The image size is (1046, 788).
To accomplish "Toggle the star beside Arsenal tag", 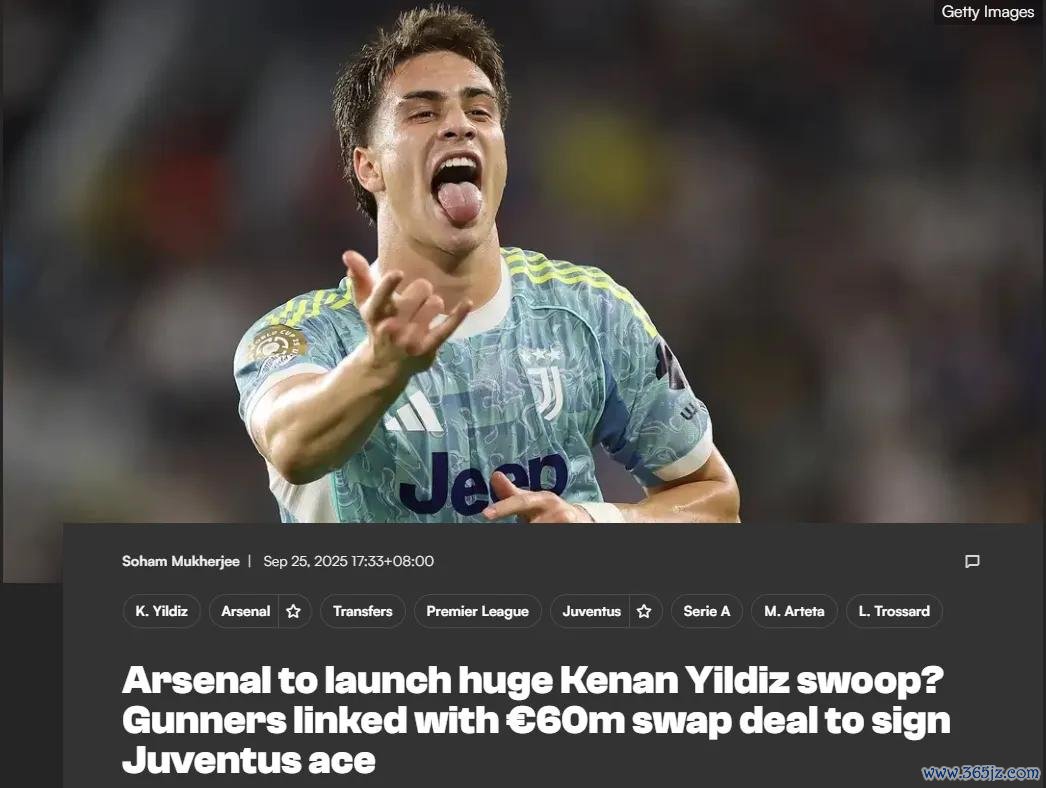I will 294,611.
